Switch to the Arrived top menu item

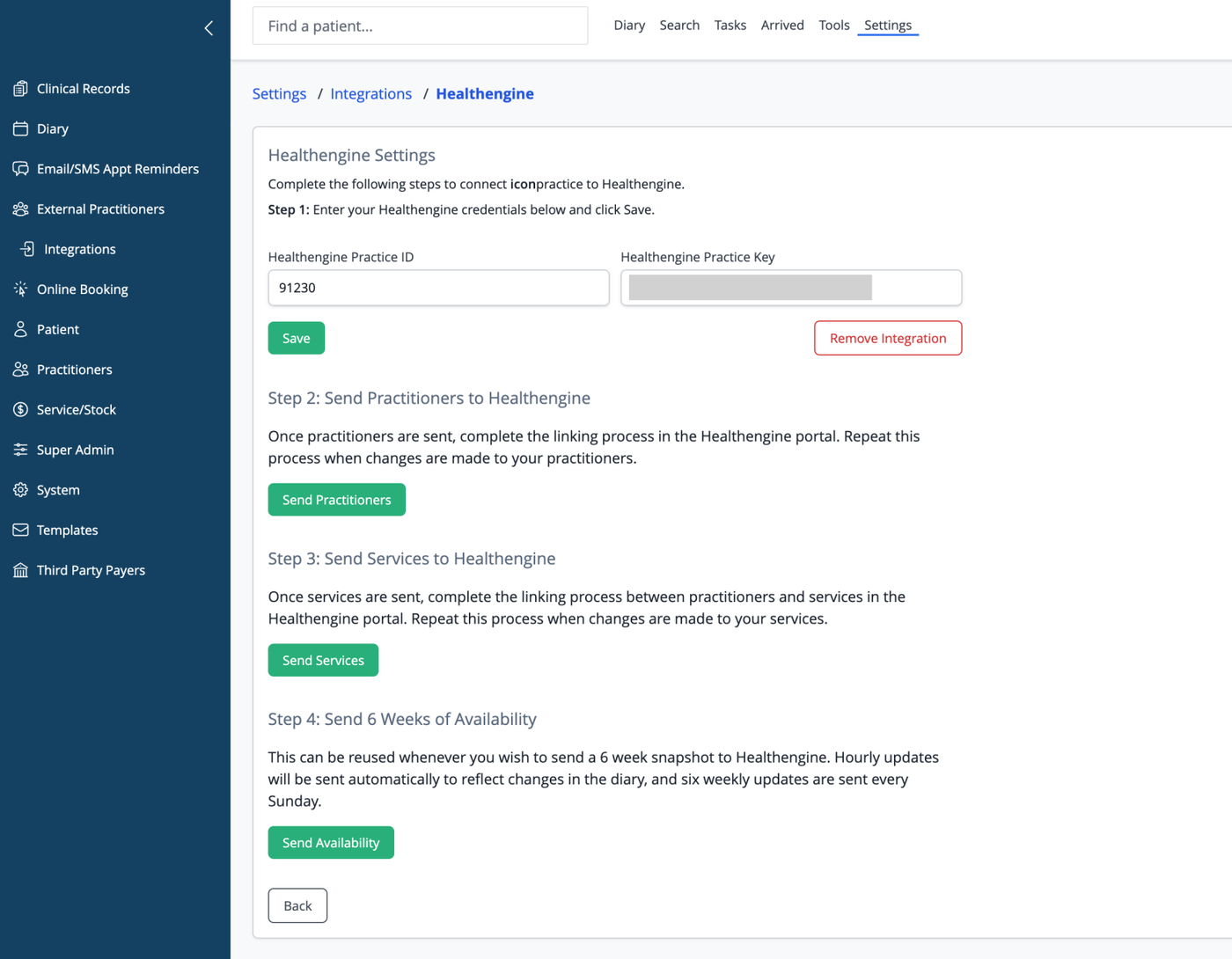782,26
